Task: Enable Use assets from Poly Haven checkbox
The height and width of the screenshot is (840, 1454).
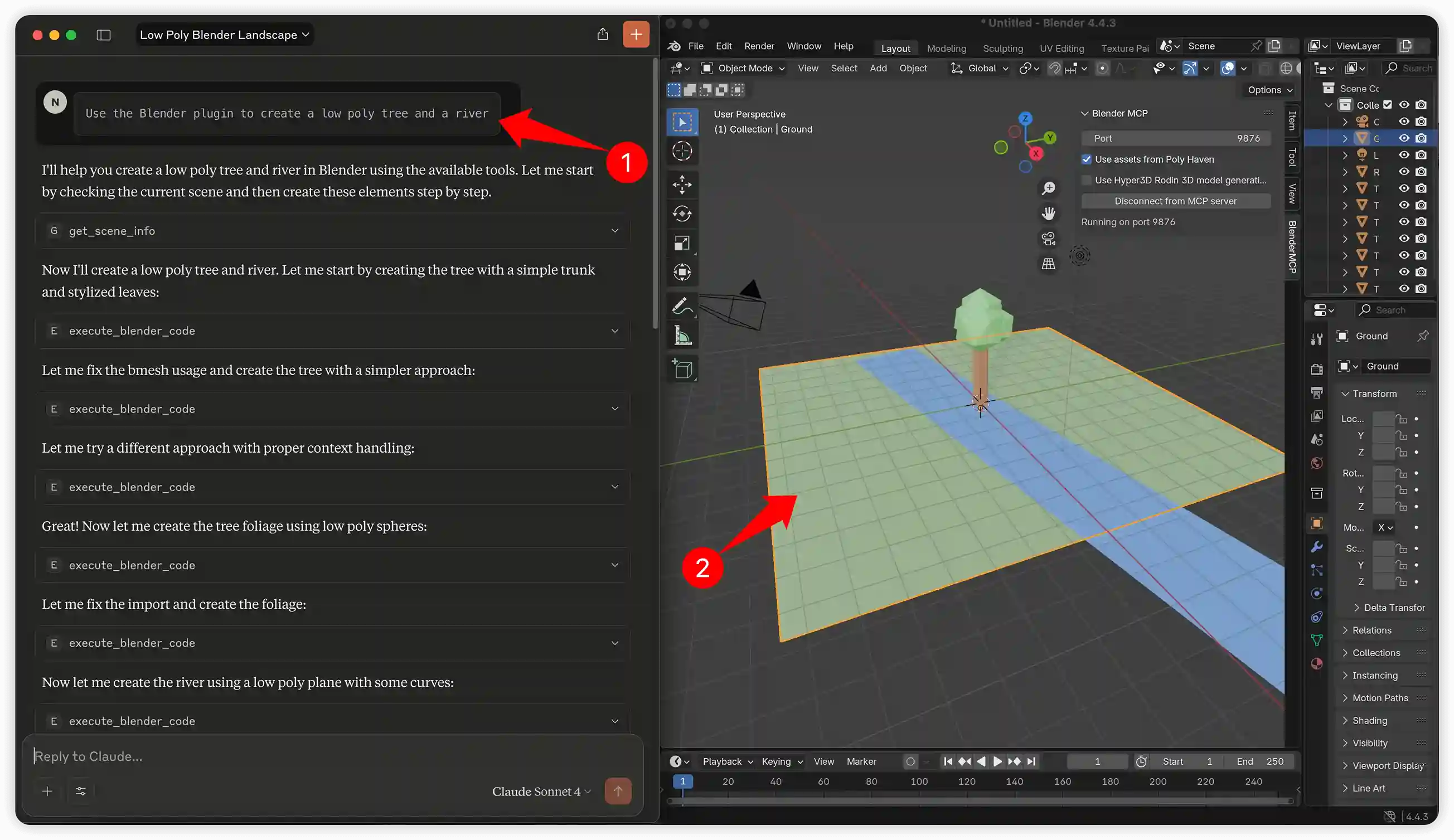Action: pos(1087,159)
